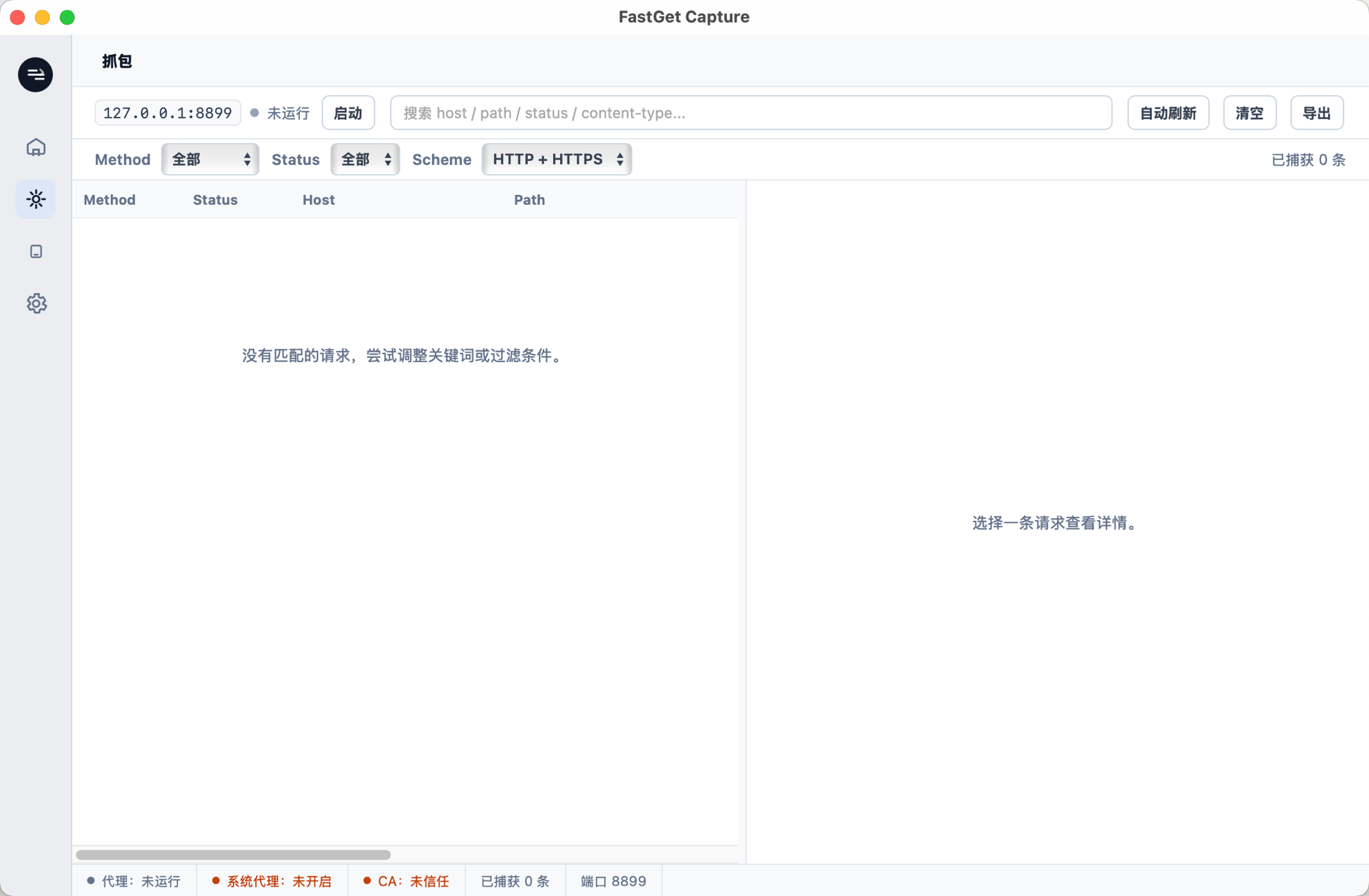The width and height of the screenshot is (1369, 896).
Task: Click the Path column header
Action: pos(529,200)
